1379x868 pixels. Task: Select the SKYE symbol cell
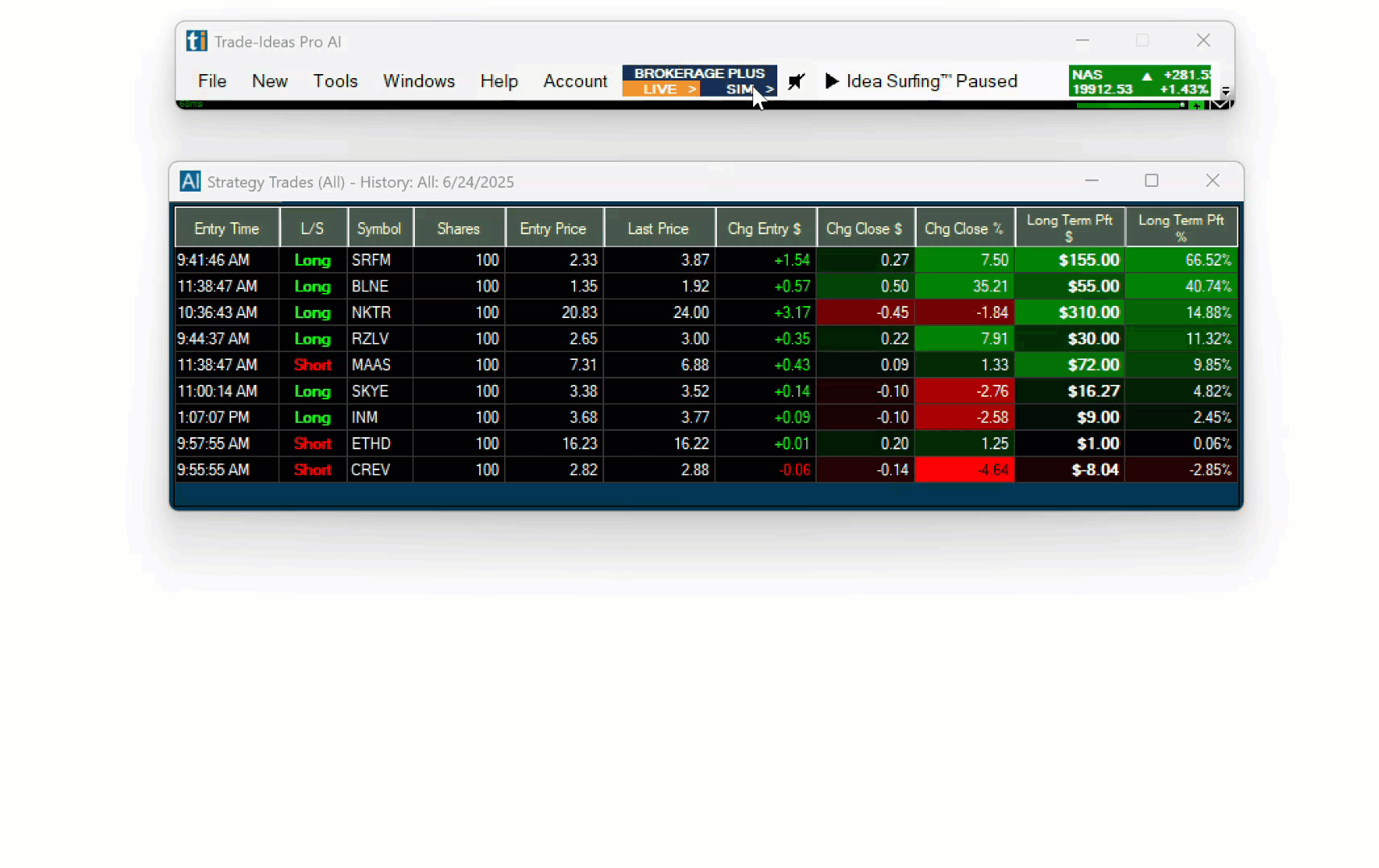click(x=379, y=391)
